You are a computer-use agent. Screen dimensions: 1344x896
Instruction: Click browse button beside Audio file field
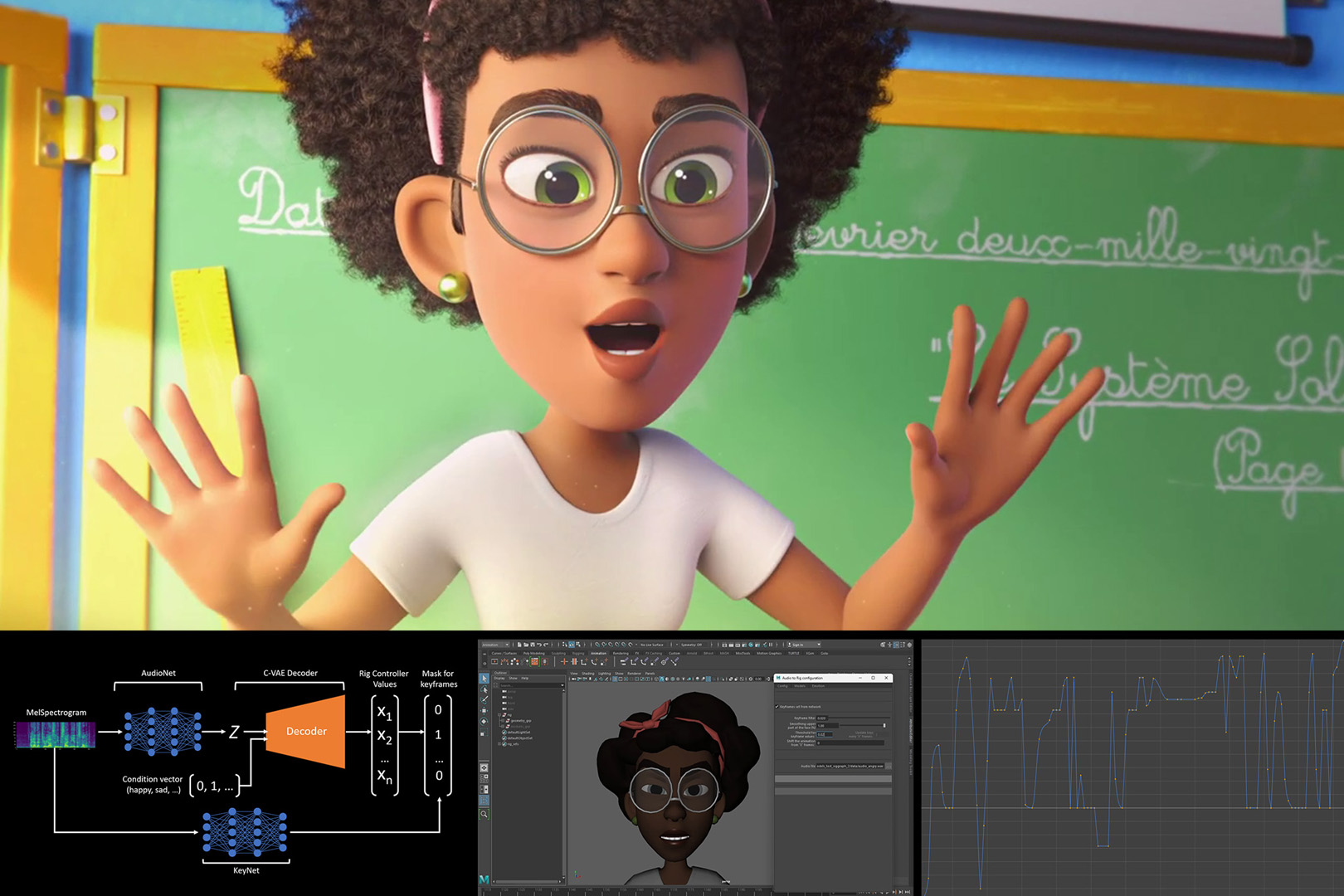tap(888, 766)
